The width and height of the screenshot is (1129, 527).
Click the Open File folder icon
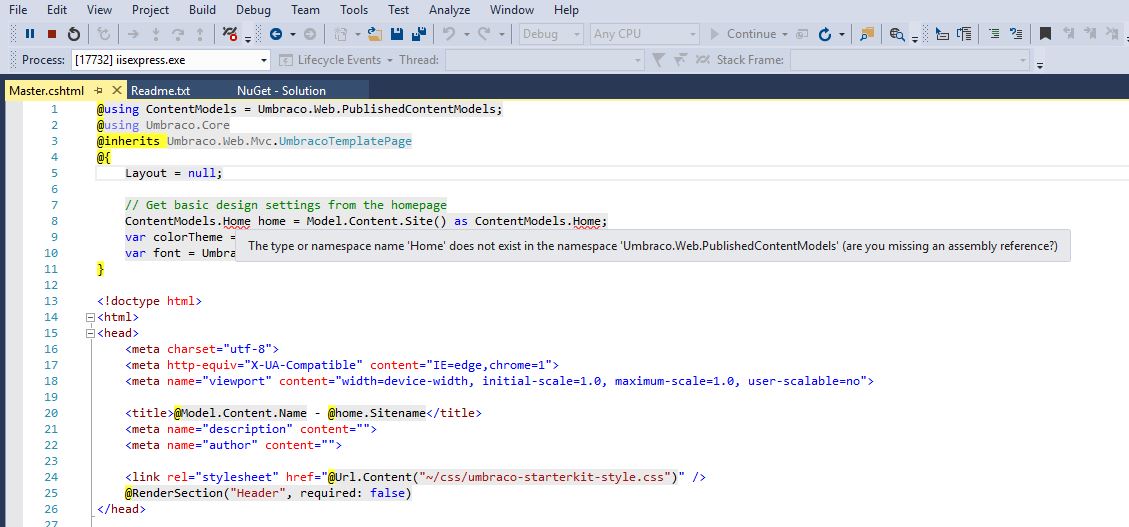(x=373, y=34)
